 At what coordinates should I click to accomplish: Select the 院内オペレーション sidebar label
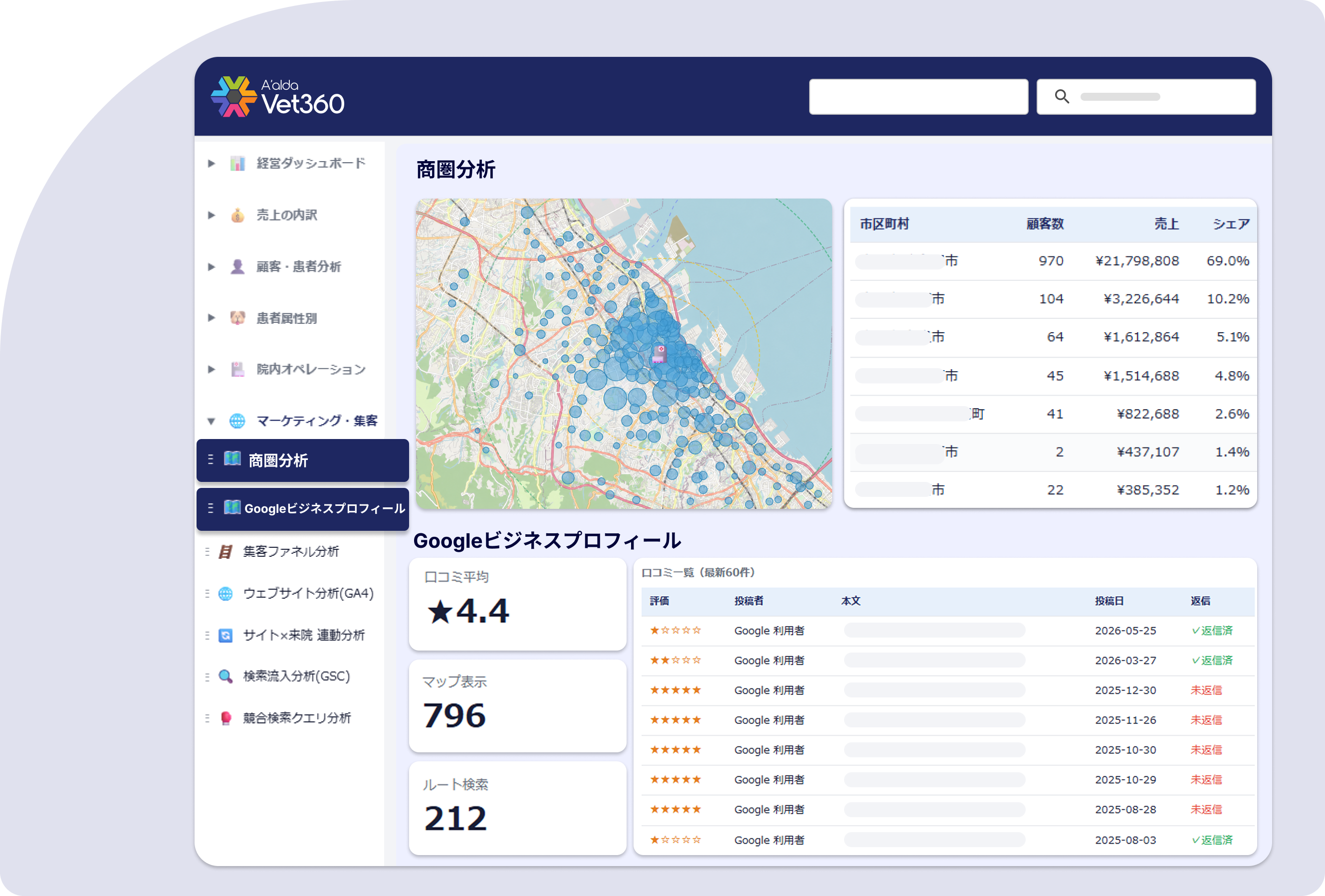tap(311, 369)
